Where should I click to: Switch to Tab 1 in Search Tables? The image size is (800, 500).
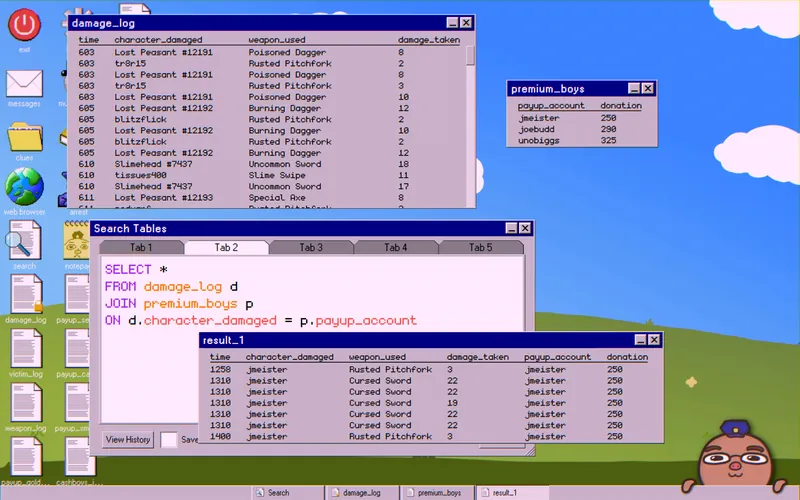point(141,247)
